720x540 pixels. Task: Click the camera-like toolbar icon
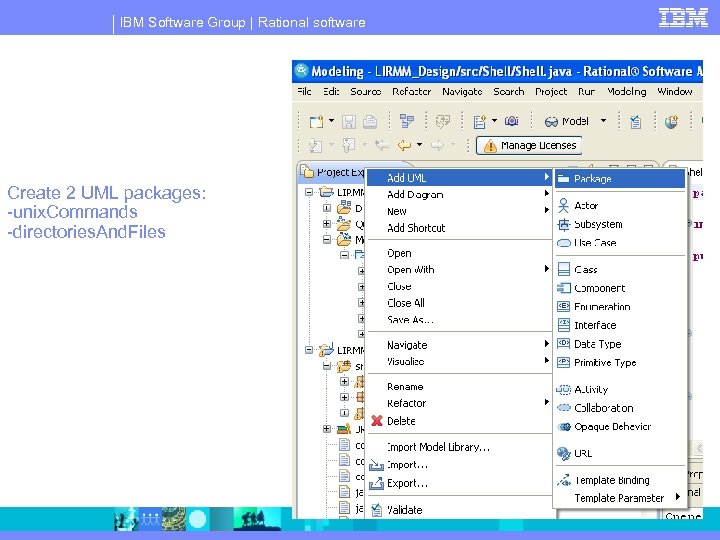(512, 121)
